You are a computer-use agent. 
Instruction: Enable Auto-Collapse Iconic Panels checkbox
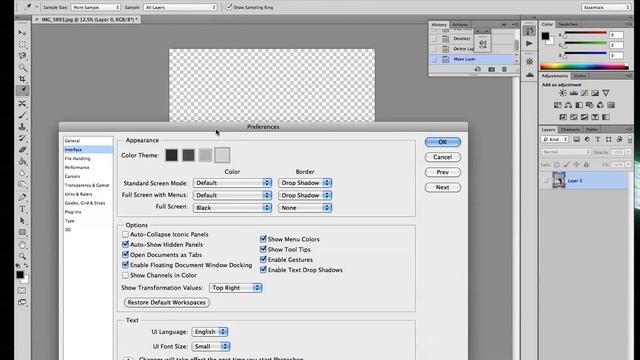coord(125,234)
